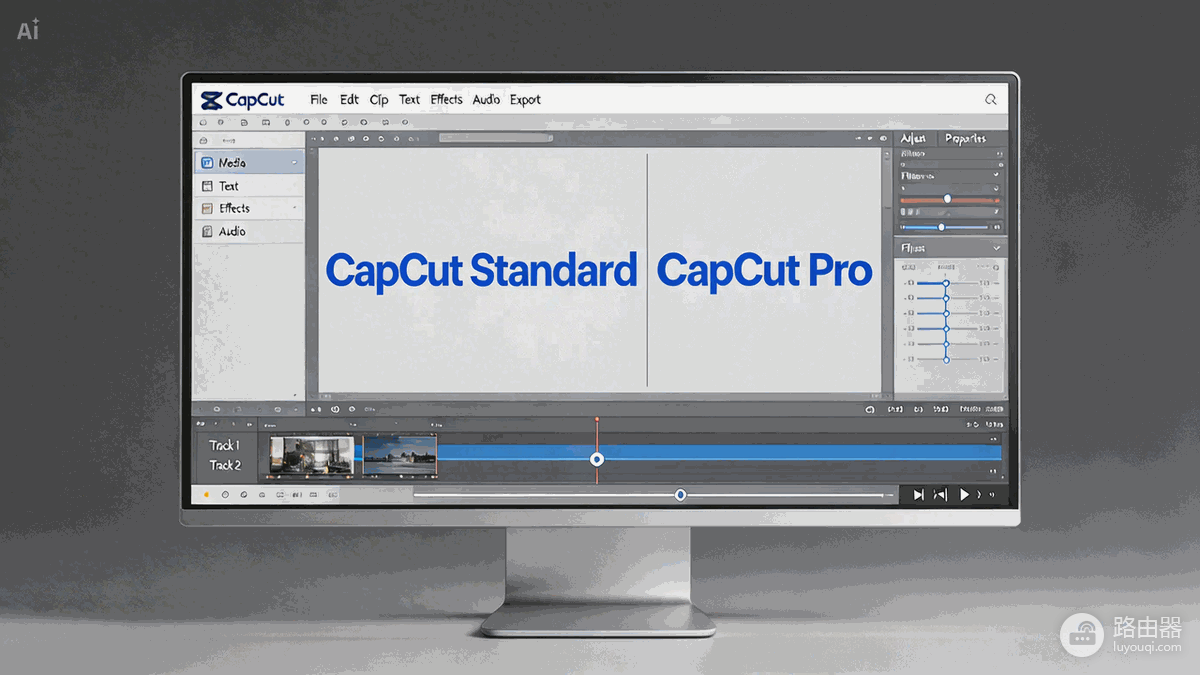Click the orange slider handle in right panel
Image resolution: width=1200 pixels, height=675 pixels.
pyautogui.click(x=947, y=199)
